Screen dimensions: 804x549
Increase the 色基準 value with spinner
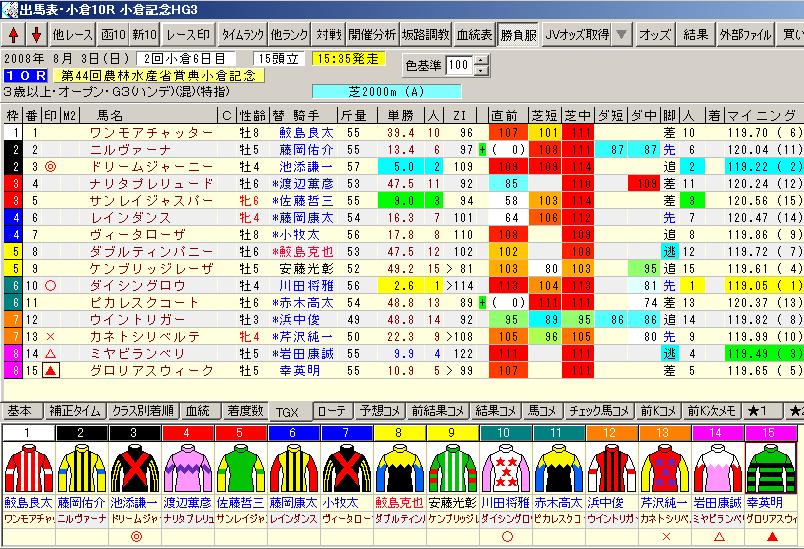483,61
